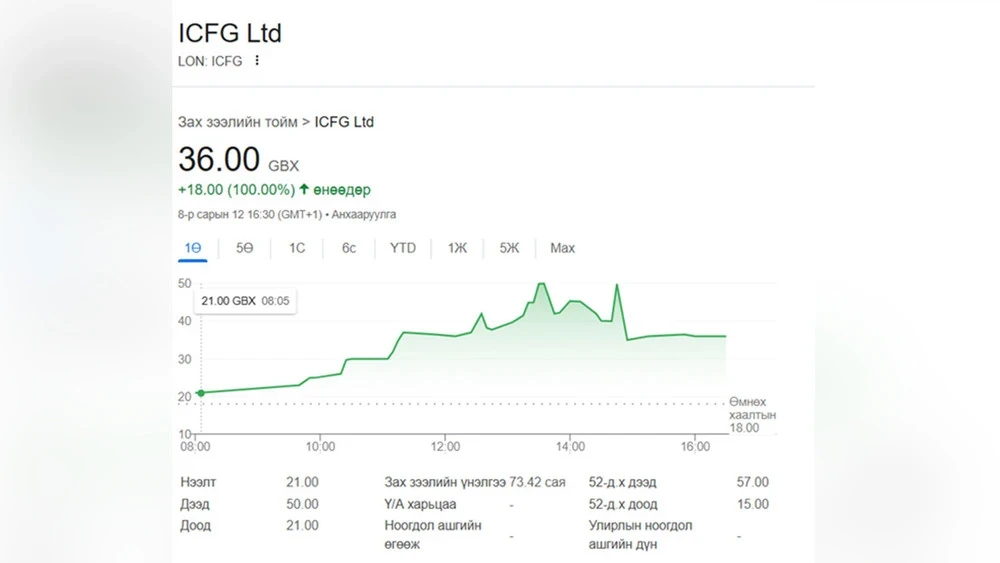Screen dimensions: 1000x563
Task: Click the green up-arrow beside the price change
Action: click(304, 189)
